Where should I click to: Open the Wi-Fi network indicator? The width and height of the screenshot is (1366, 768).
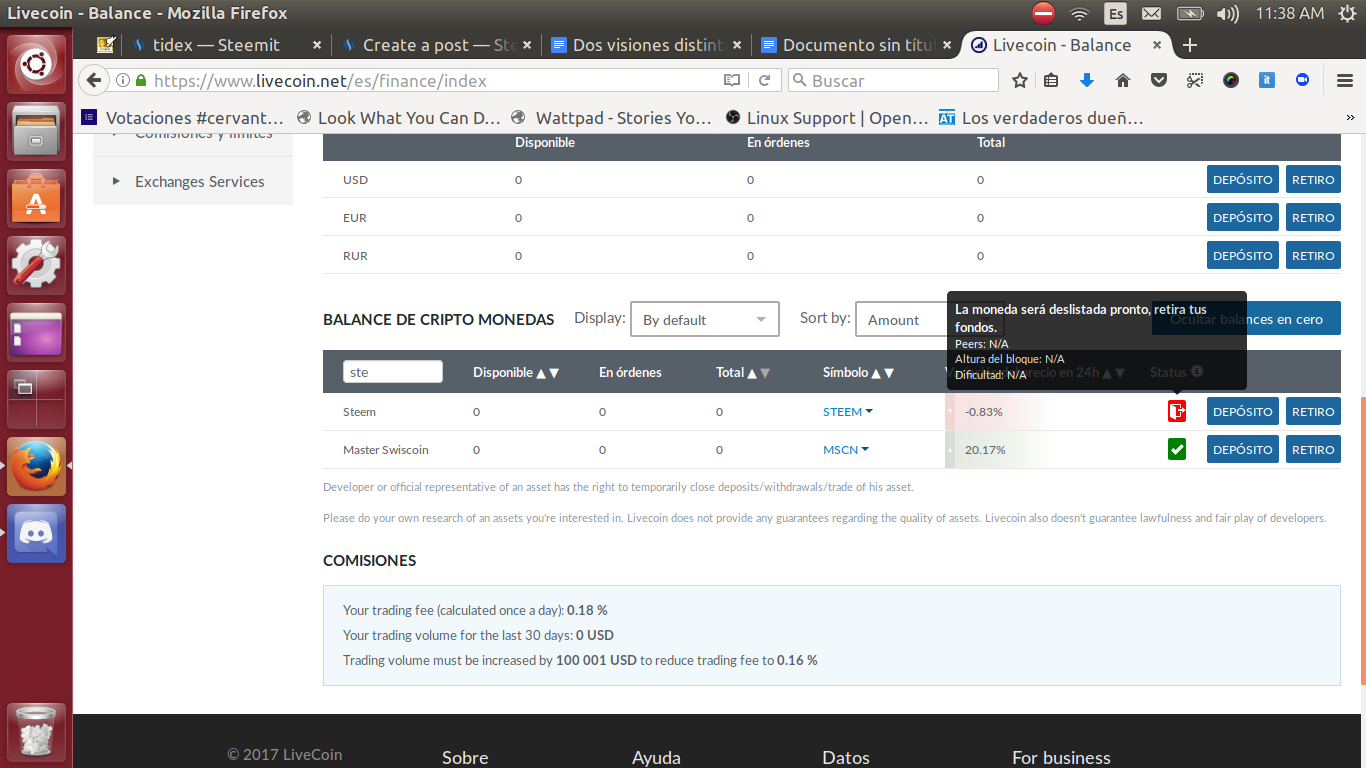coord(1079,13)
